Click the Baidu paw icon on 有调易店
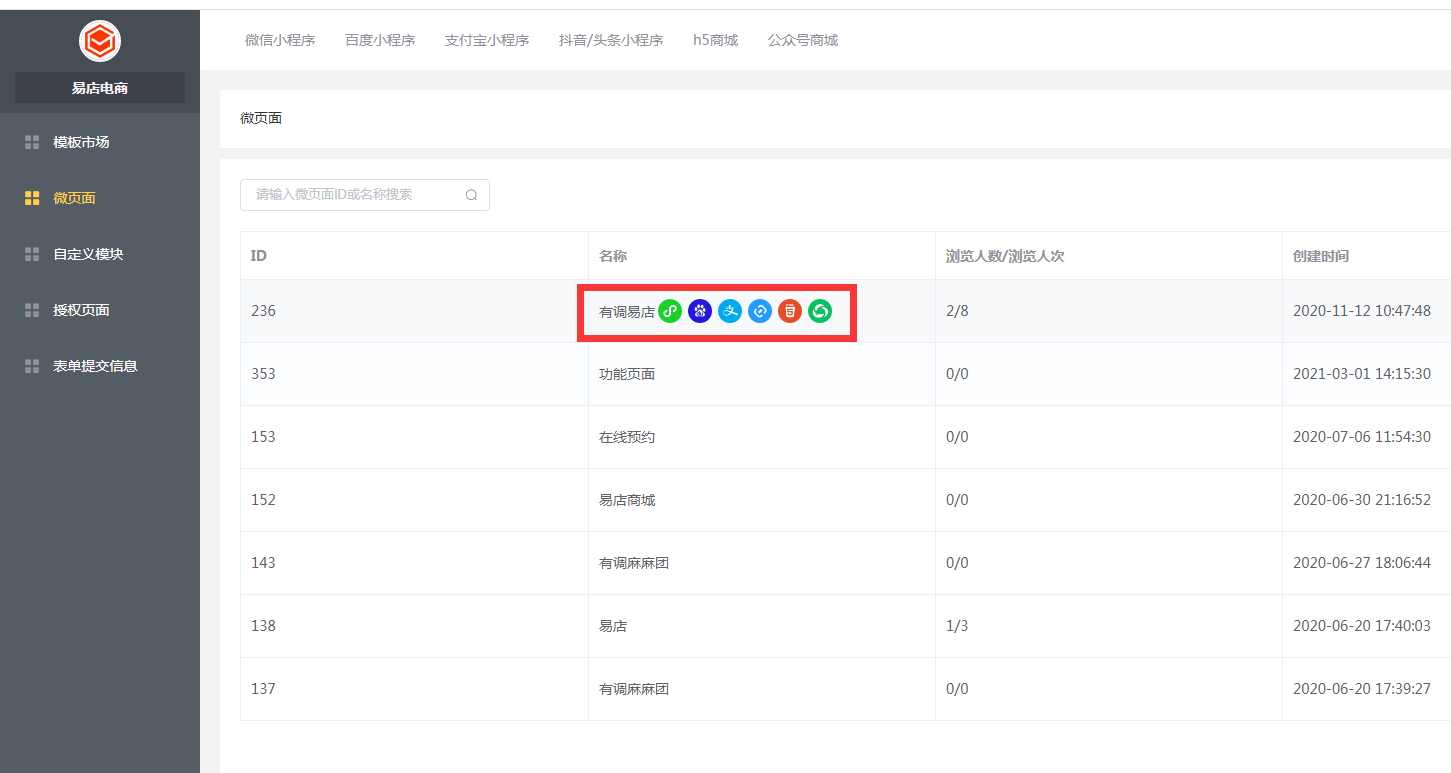 pyautogui.click(x=700, y=312)
